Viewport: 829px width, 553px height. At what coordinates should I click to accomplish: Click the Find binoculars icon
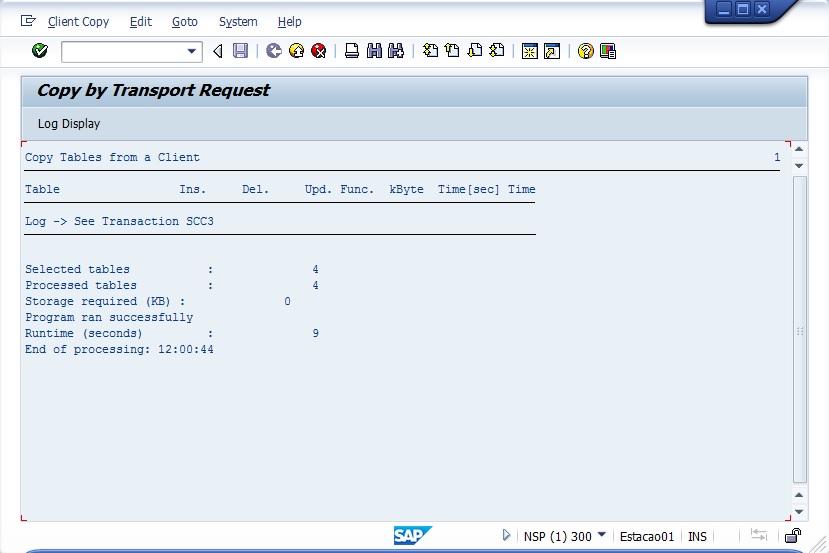click(x=374, y=51)
